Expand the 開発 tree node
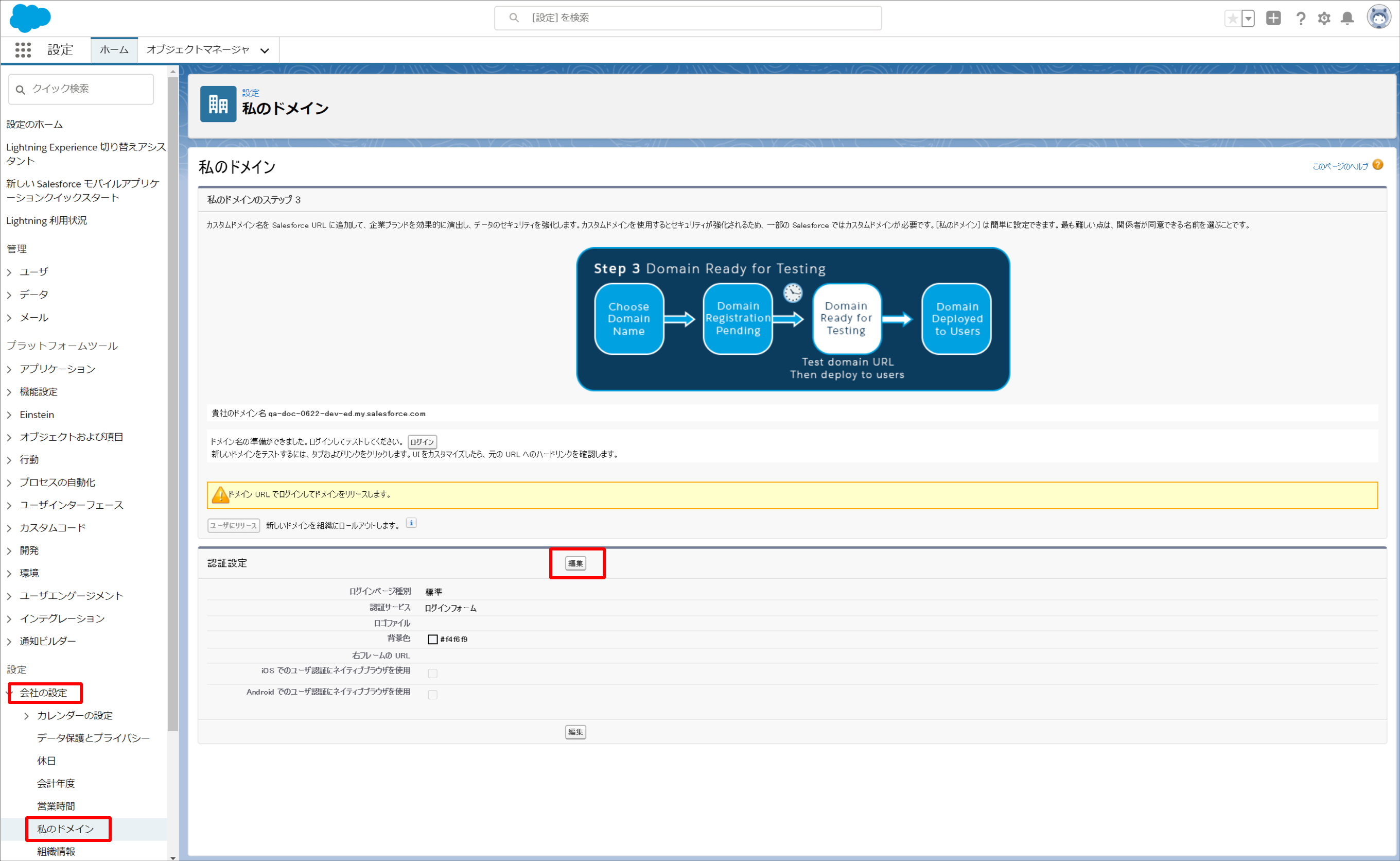The width and height of the screenshot is (1400, 861). point(9,550)
